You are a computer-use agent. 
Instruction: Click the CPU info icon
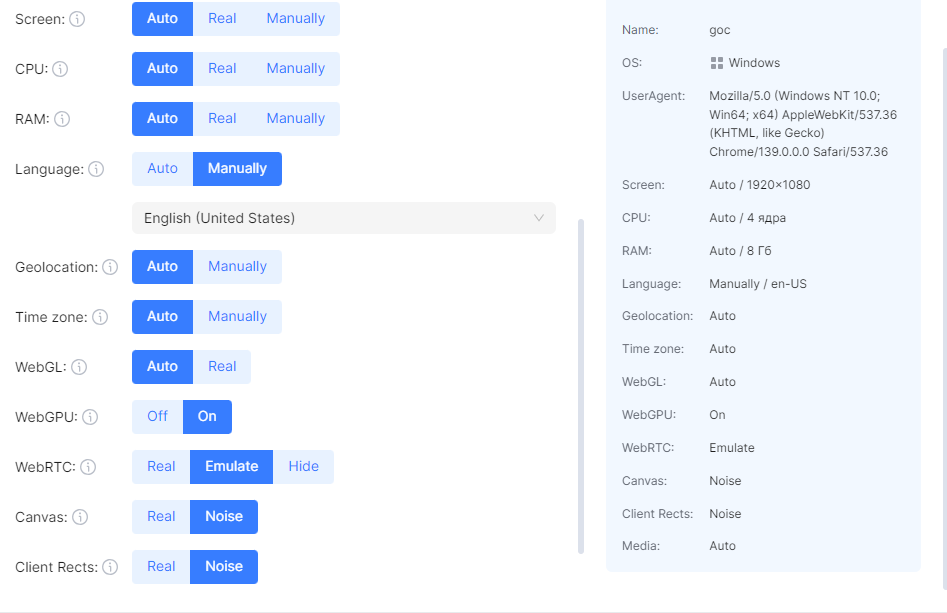pos(60,69)
